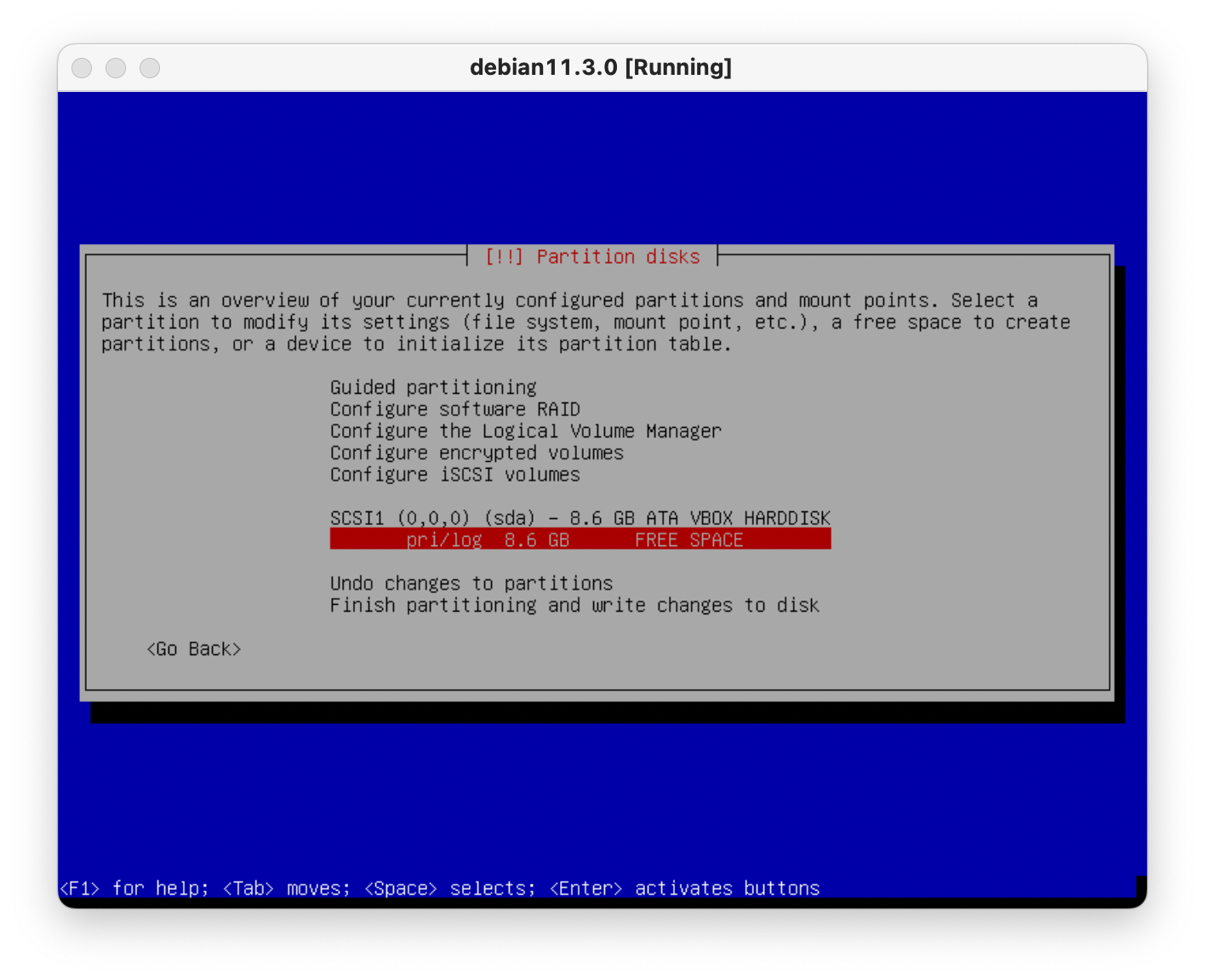Close the debian11.3.0 VM window

[x=82, y=68]
